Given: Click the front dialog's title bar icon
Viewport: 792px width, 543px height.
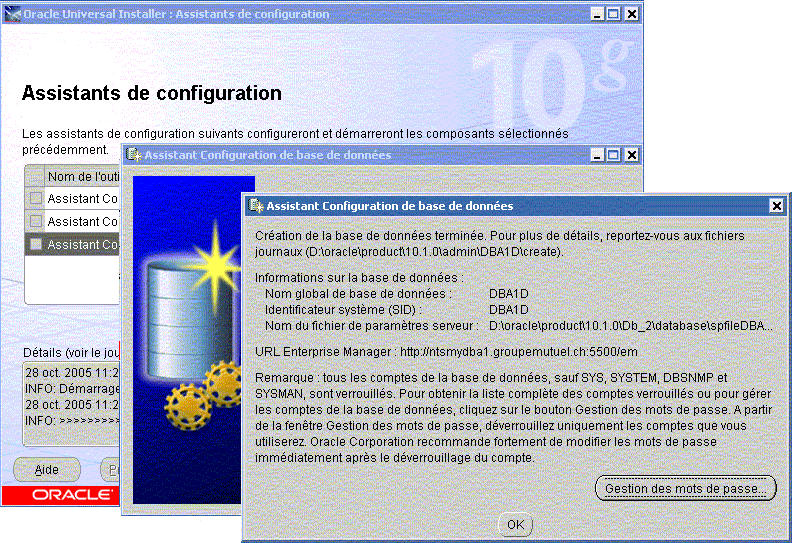Looking at the screenshot, I should pyautogui.click(x=256, y=205).
